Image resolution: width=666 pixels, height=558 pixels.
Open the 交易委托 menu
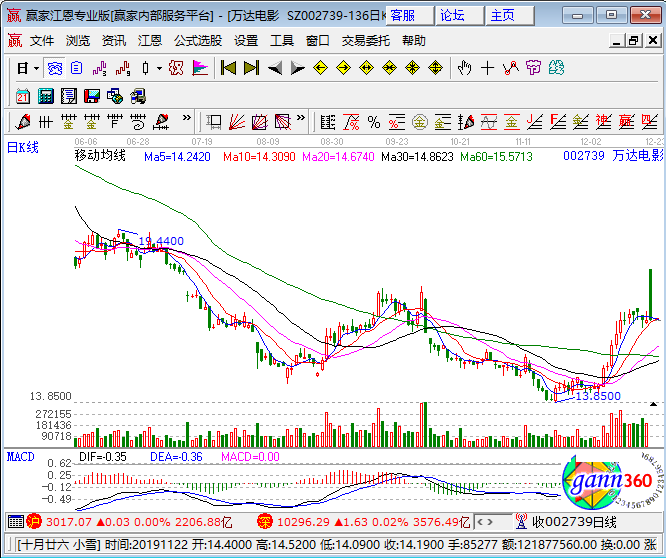point(366,41)
